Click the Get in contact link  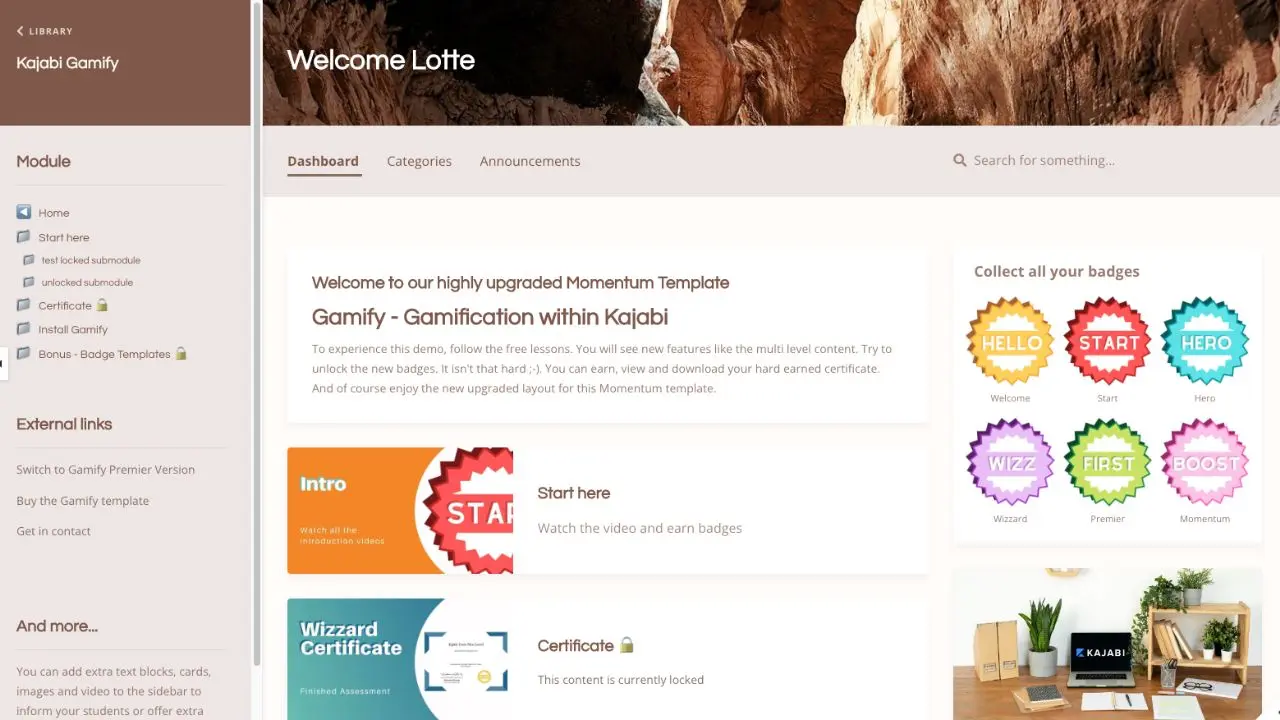[x=53, y=531]
